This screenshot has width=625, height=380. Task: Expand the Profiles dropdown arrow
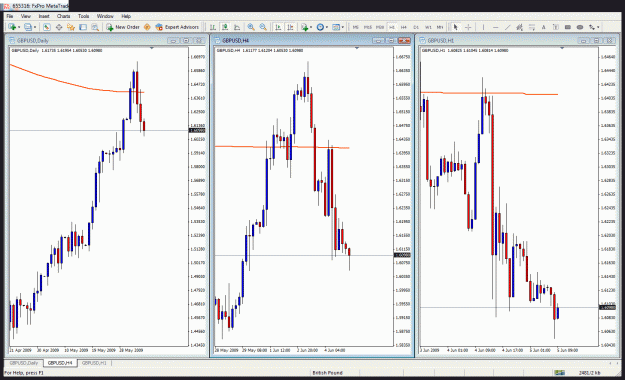(x=35, y=27)
